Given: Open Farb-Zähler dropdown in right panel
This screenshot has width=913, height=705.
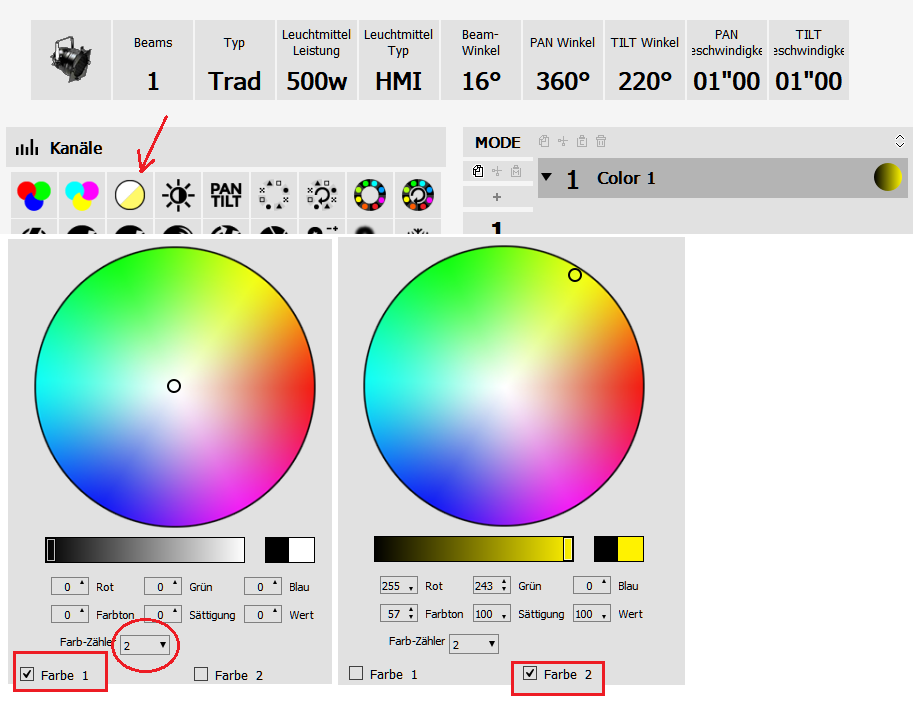Looking at the screenshot, I should (474, 644).
